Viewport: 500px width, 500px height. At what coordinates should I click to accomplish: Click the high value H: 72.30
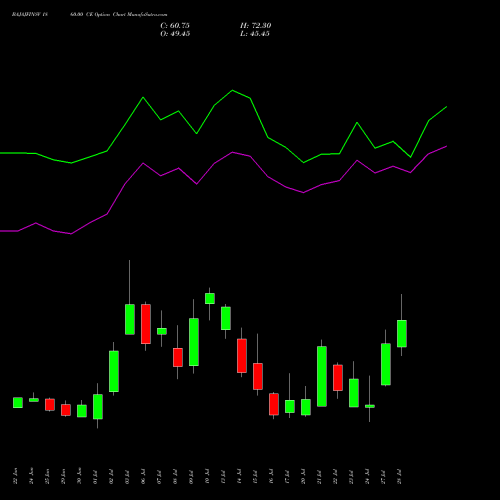255,26
